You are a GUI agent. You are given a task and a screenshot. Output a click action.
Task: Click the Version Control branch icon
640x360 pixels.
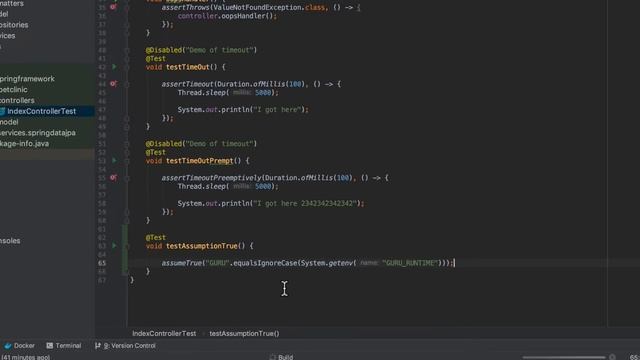pyautogui.click(x=98, y=346)
